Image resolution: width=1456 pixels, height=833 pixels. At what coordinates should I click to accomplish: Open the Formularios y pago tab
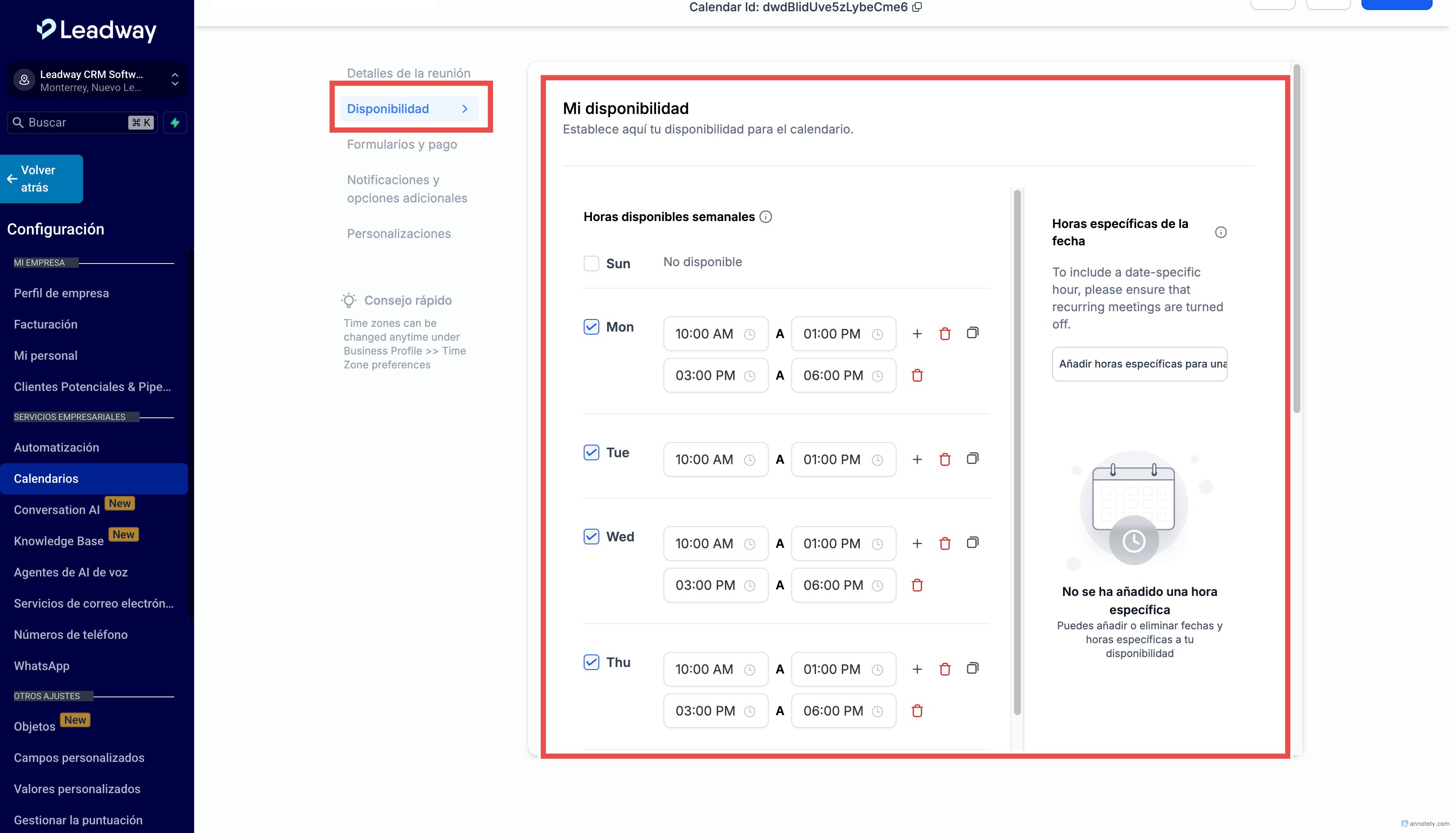402,144
